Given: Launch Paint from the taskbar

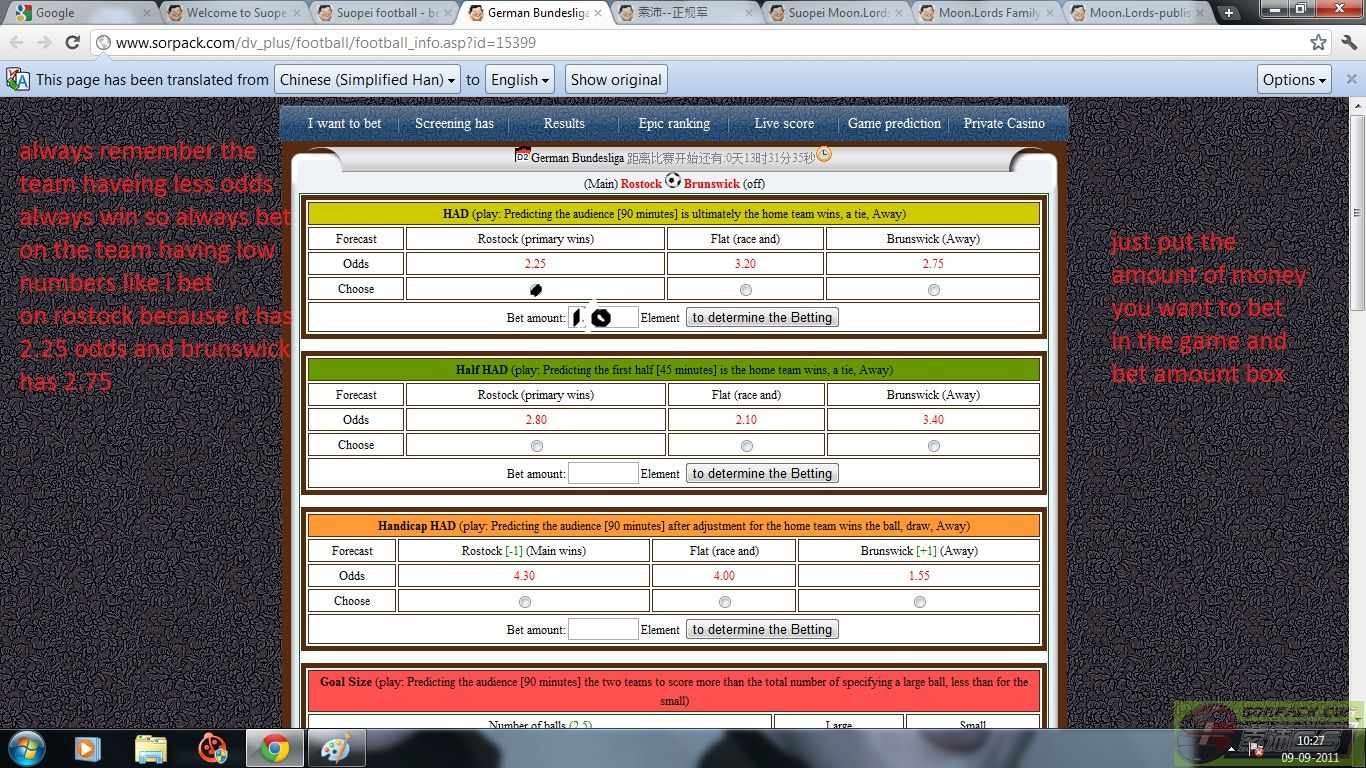Looking at the screenshot, I should coord(335,748).
